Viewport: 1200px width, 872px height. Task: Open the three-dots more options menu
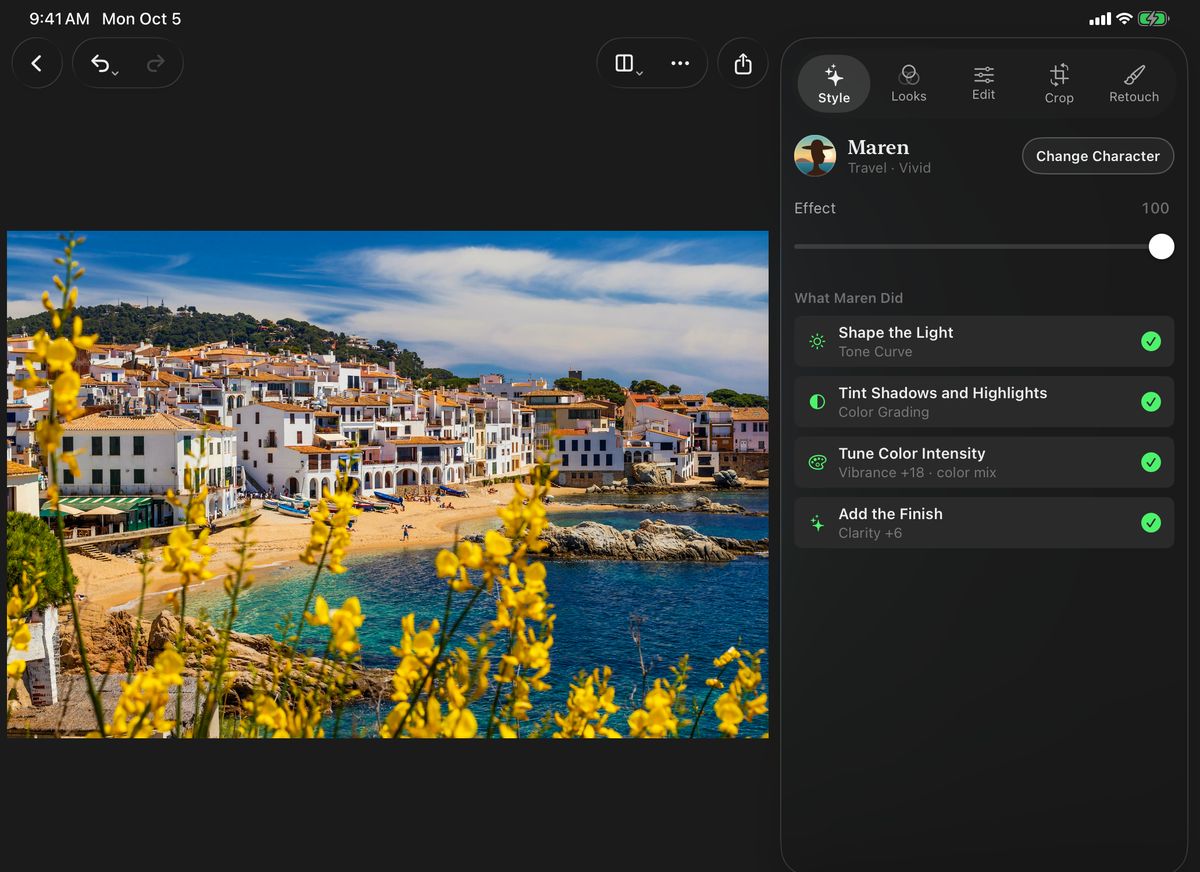(x=680, y=63)
